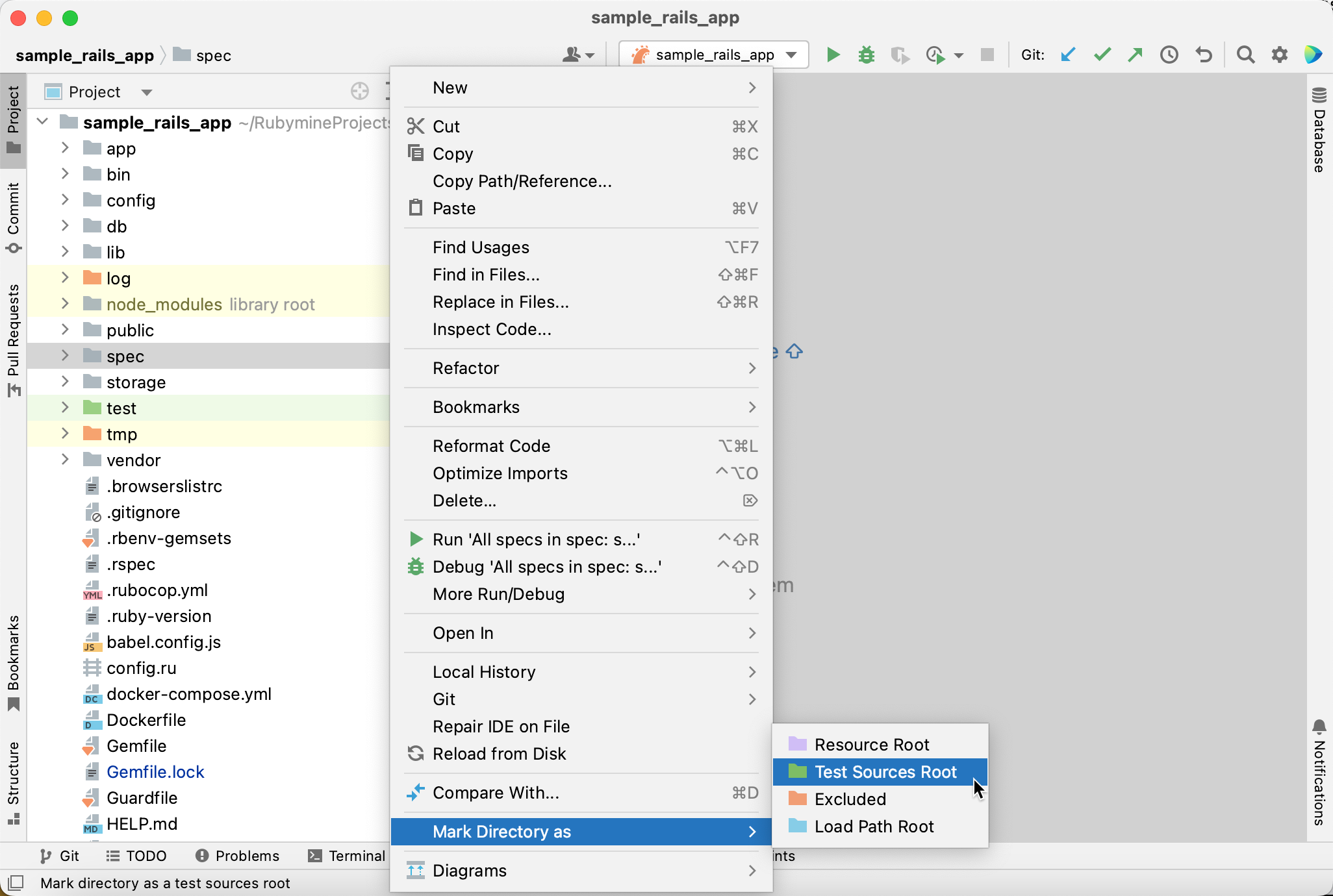
Task: Stop the running process with the stop icon
Action: 987,55
